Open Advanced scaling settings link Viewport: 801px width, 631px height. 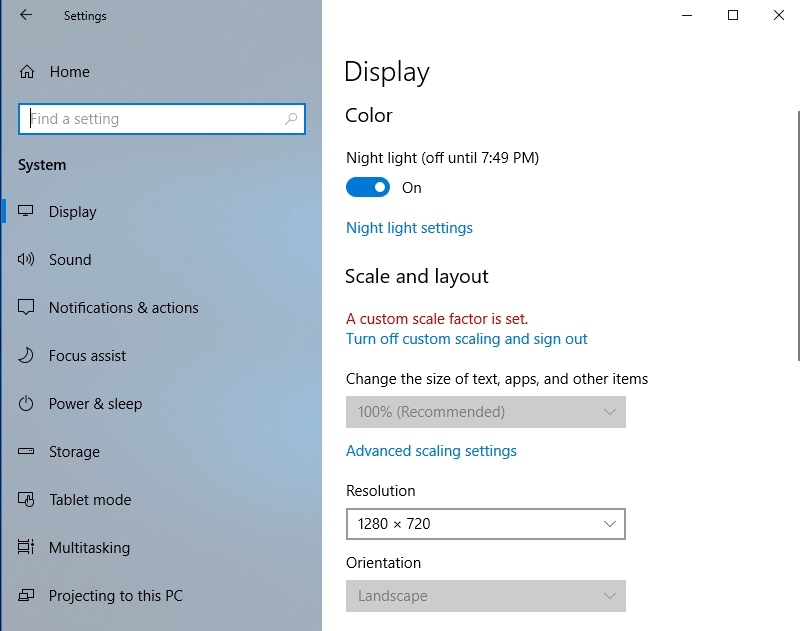pyautogui.click(x=431, y=451)
